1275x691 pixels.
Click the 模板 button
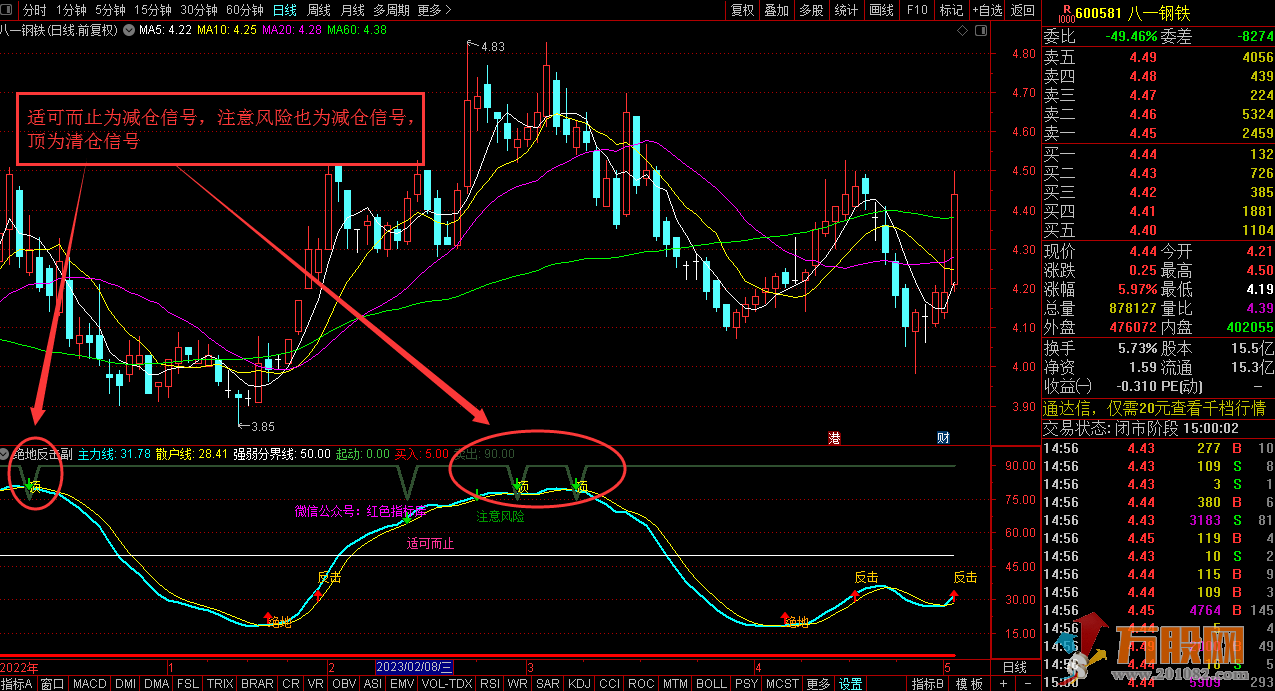pyautogui.click(x=969, y=684)
